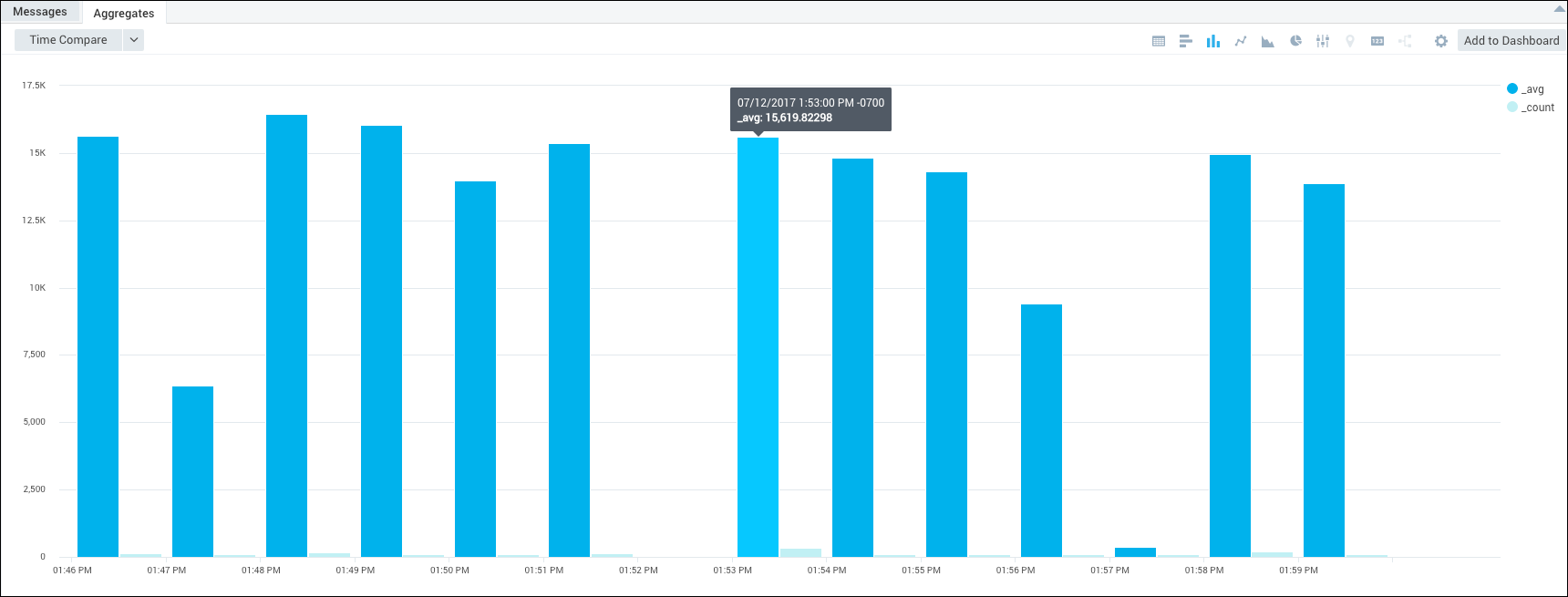1568x597 pixels.
Task: Click the 01:47 PM _avg bar
Action: coord(192,471)
